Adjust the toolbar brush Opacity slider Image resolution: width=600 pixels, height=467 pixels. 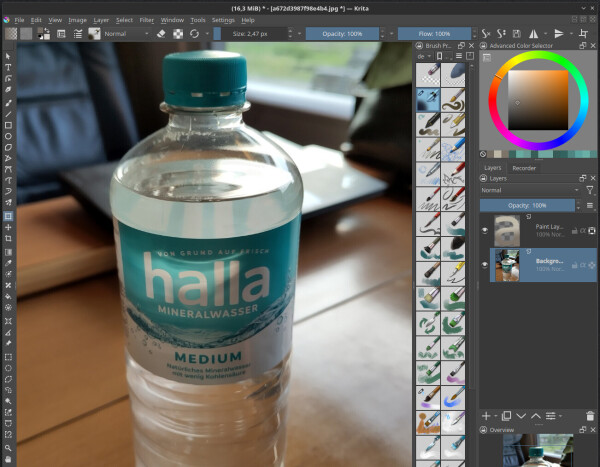pos(342,34)
